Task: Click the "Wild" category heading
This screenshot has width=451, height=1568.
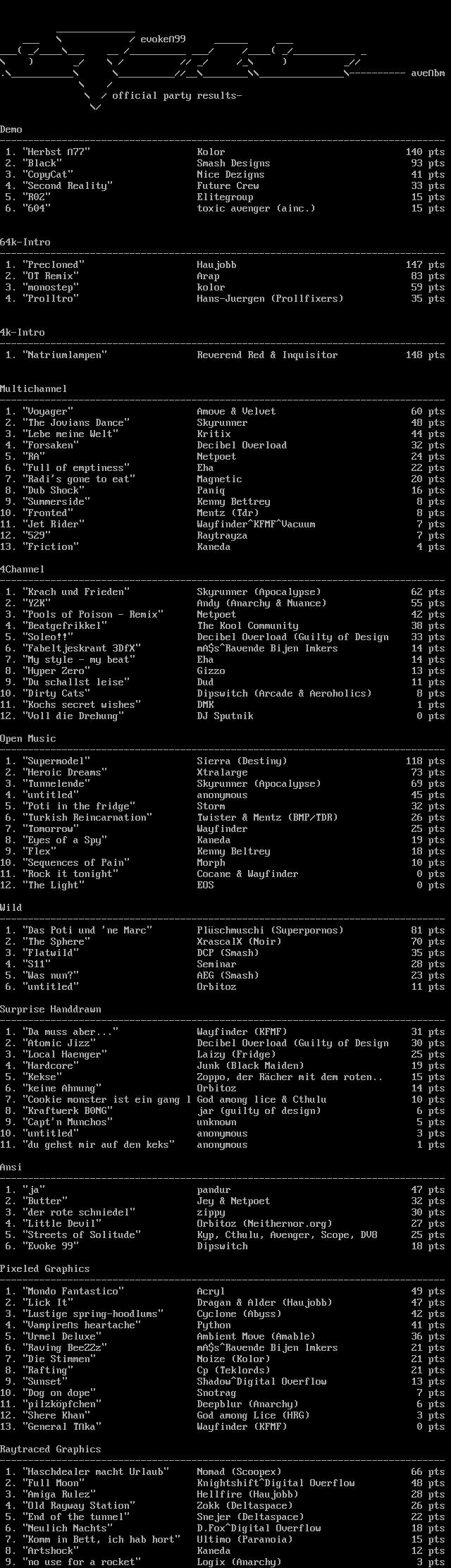Action: click(11, 908)
